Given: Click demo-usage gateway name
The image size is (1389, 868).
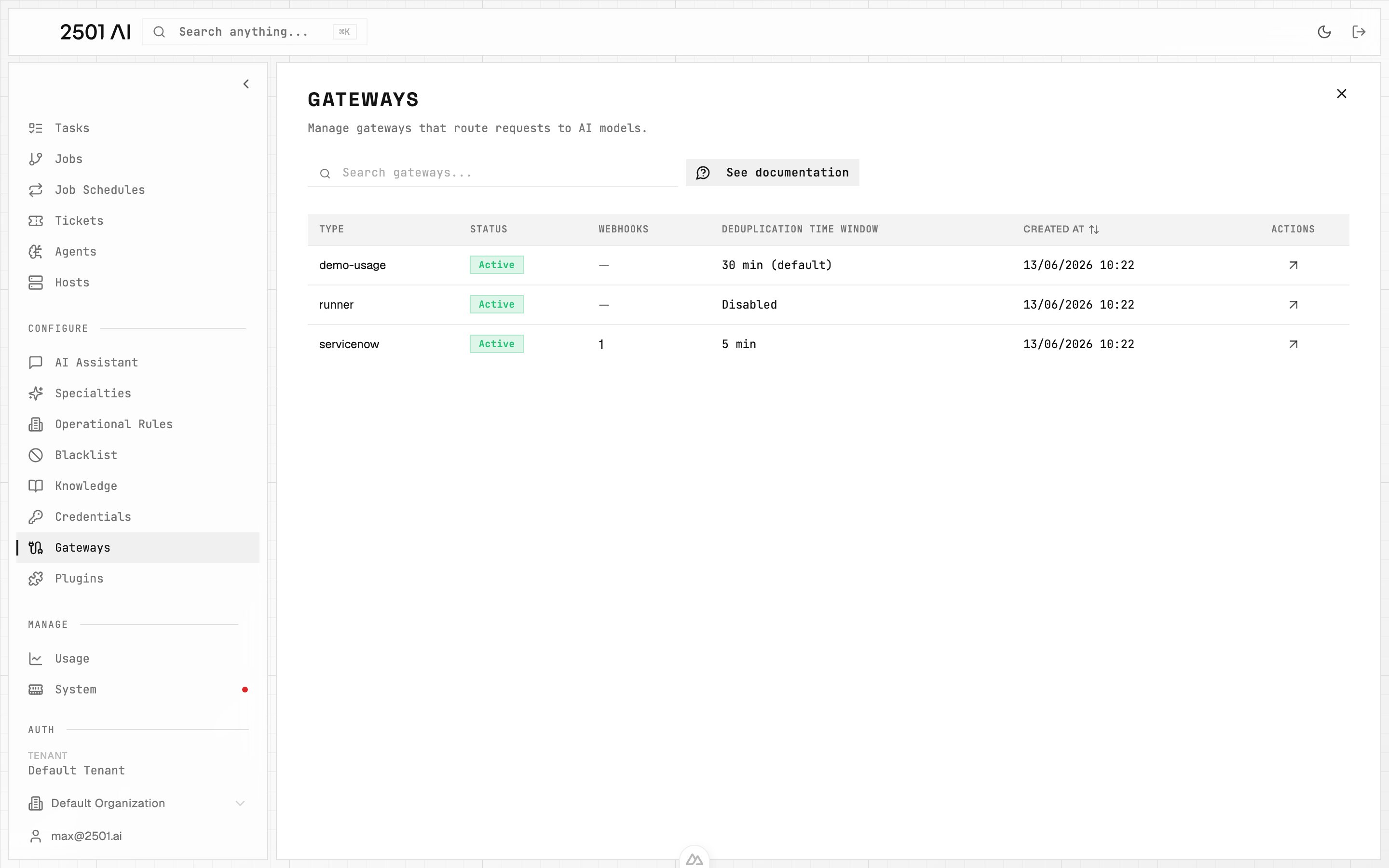Looking at the screenshot, I should coord(353,265).
